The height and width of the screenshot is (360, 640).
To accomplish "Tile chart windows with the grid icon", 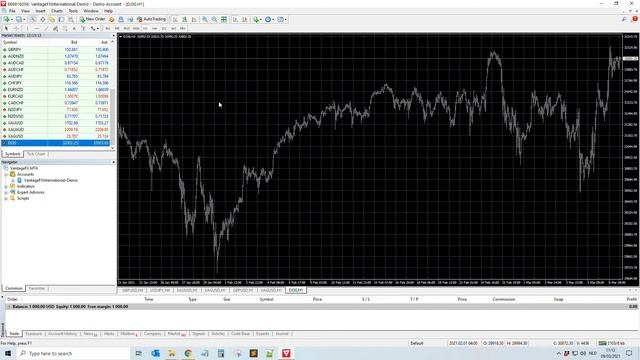I will tap(224, 19).
